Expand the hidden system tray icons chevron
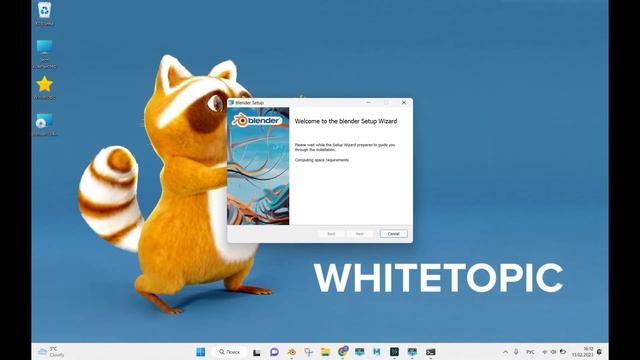Viewport: 640px width, 360px height. (505, 352)
